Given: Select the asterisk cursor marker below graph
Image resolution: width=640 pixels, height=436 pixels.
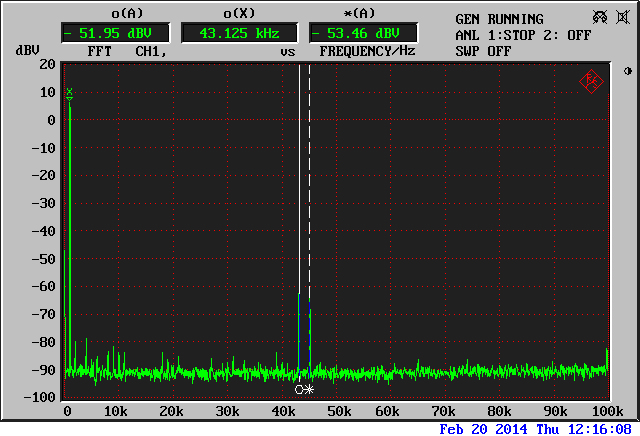Looking at the screenshot, I should point(309,389).
